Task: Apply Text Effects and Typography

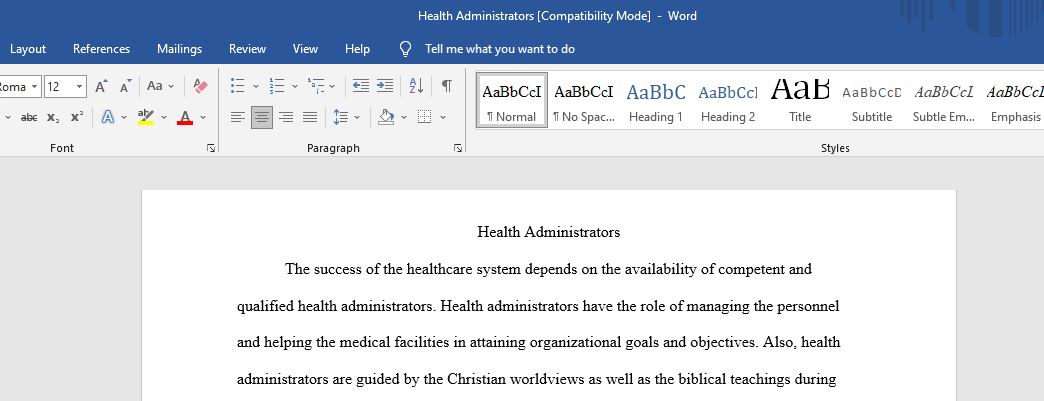Action: 107,117
